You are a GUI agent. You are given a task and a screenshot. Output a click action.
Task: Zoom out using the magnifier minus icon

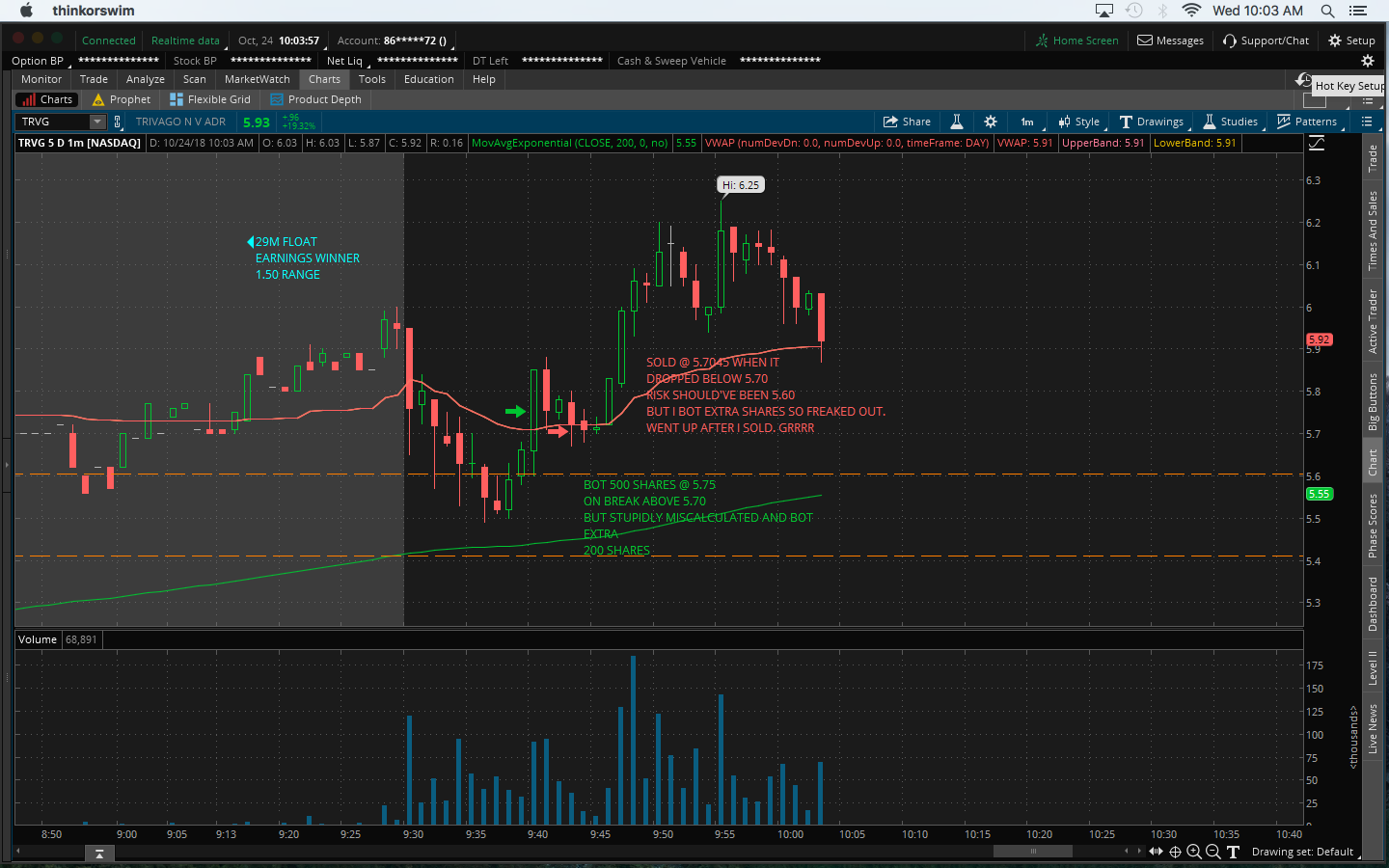click(x=1213, y=852)
